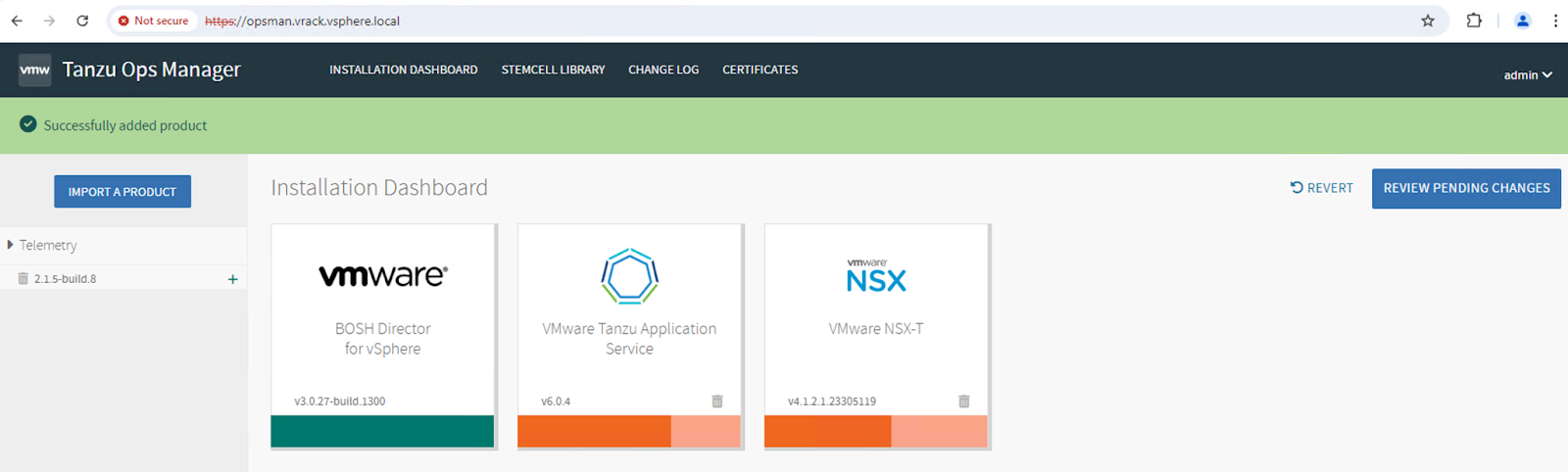1568x472 pixels.
Task: Click the browser address bar URL
Action: (302, 21)
